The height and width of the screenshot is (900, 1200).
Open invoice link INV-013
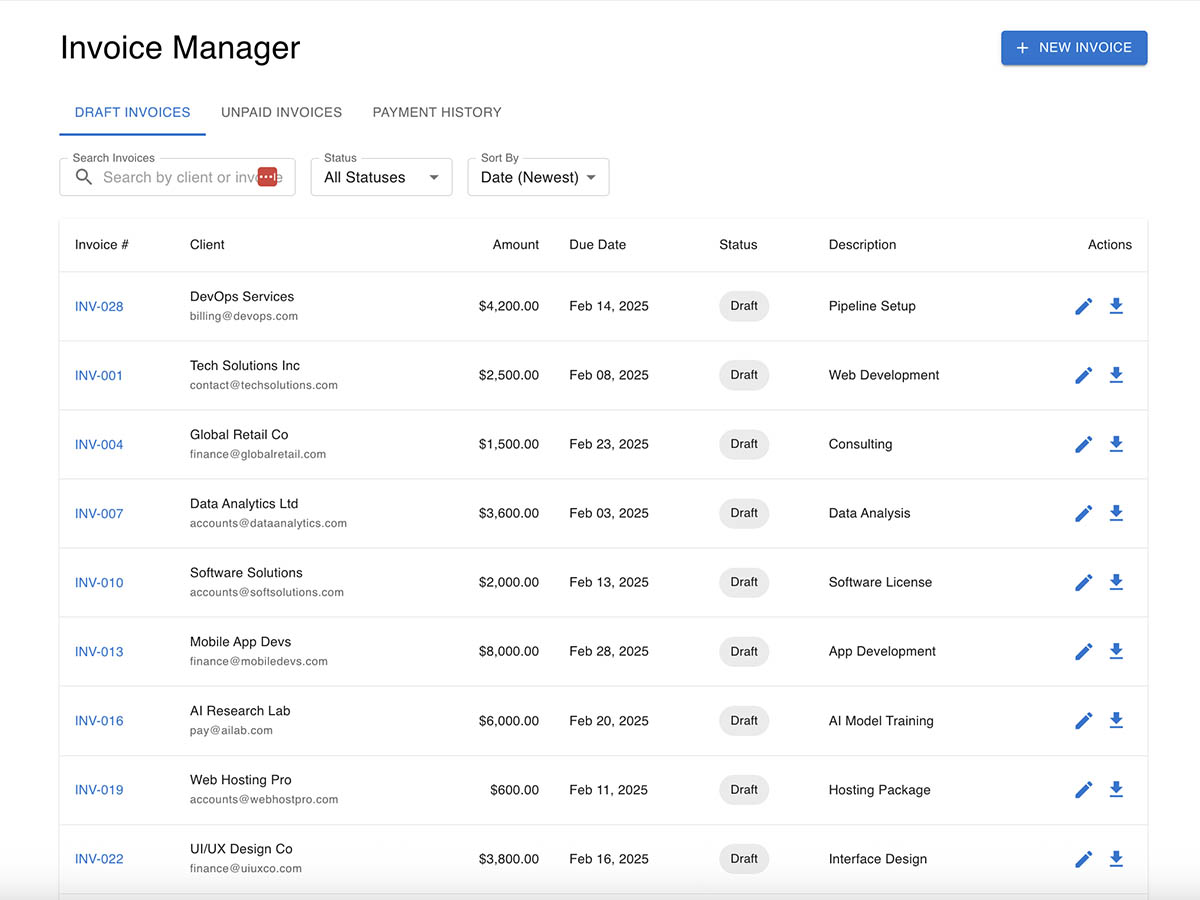point(99,651)
